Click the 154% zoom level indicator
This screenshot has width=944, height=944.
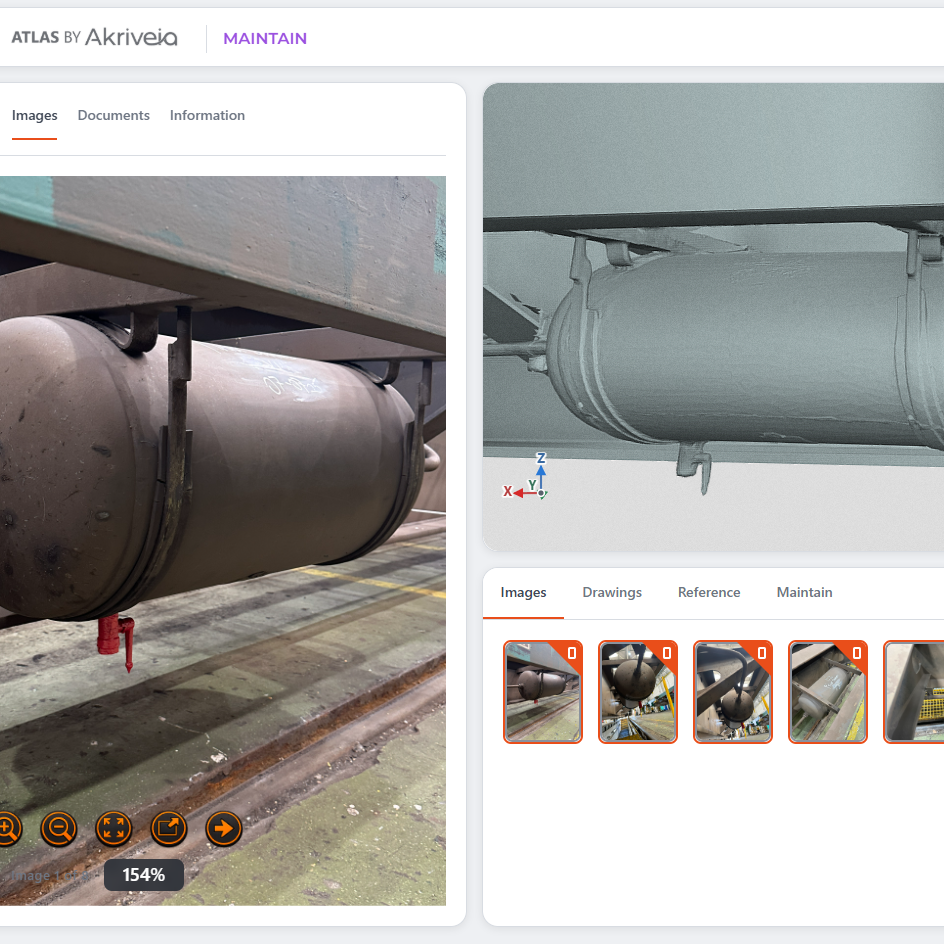pos(144,875)
